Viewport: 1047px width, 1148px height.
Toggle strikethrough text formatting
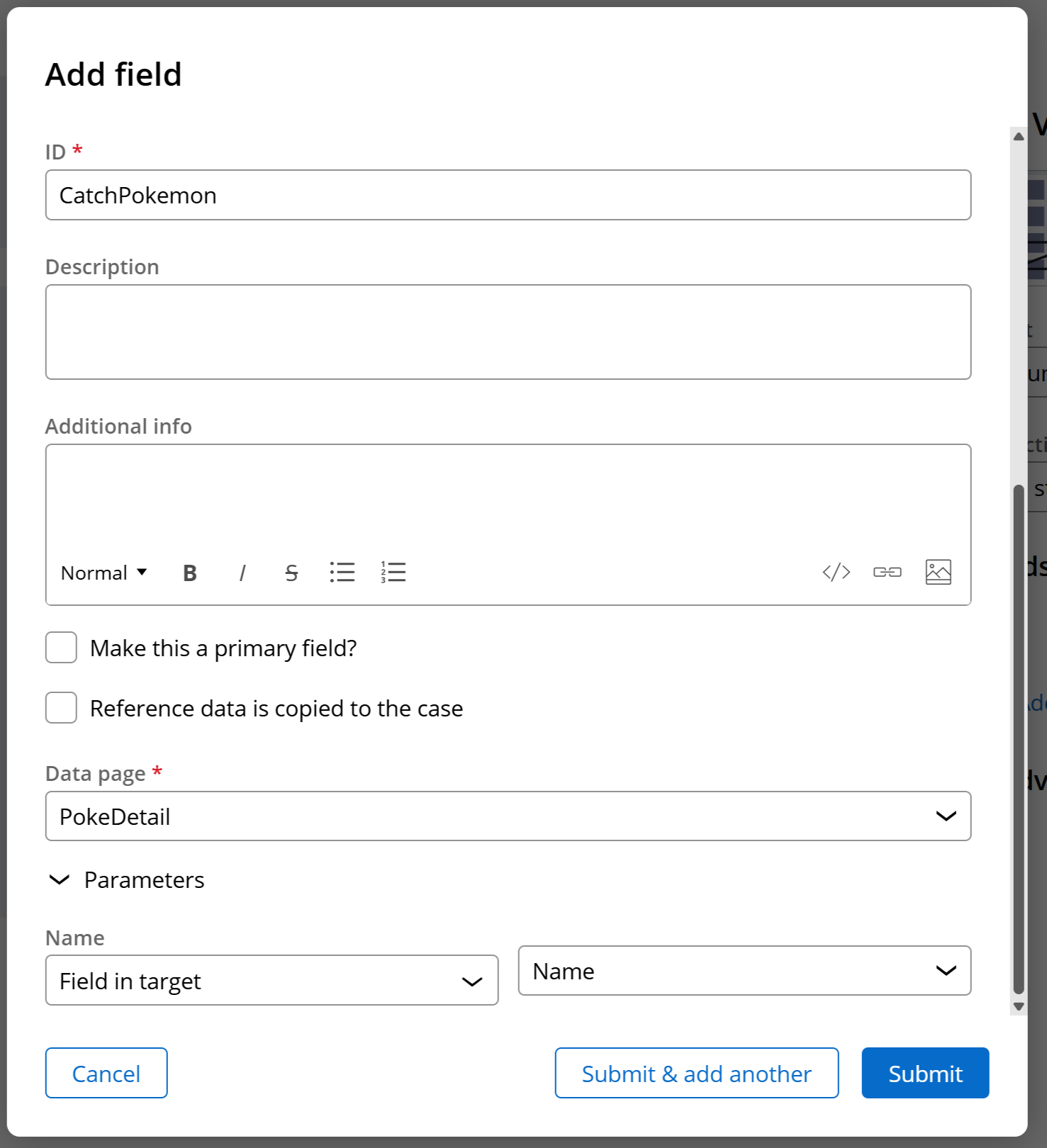[291, 573]
